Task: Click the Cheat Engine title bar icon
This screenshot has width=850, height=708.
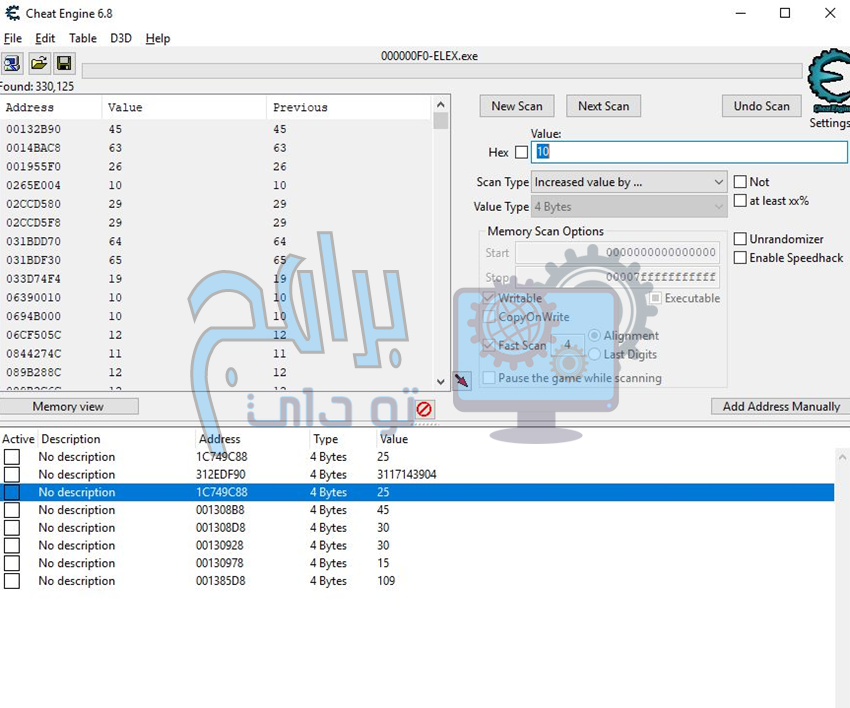Action: coord(12,13)
